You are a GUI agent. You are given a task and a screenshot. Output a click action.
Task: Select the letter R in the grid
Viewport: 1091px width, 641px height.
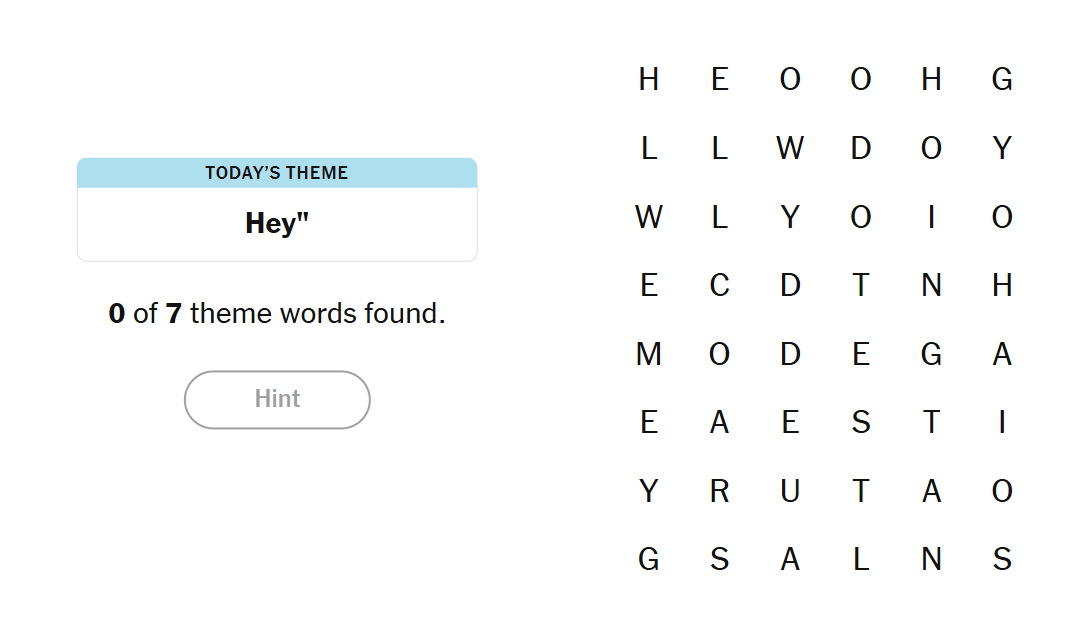tap(719, 491)
